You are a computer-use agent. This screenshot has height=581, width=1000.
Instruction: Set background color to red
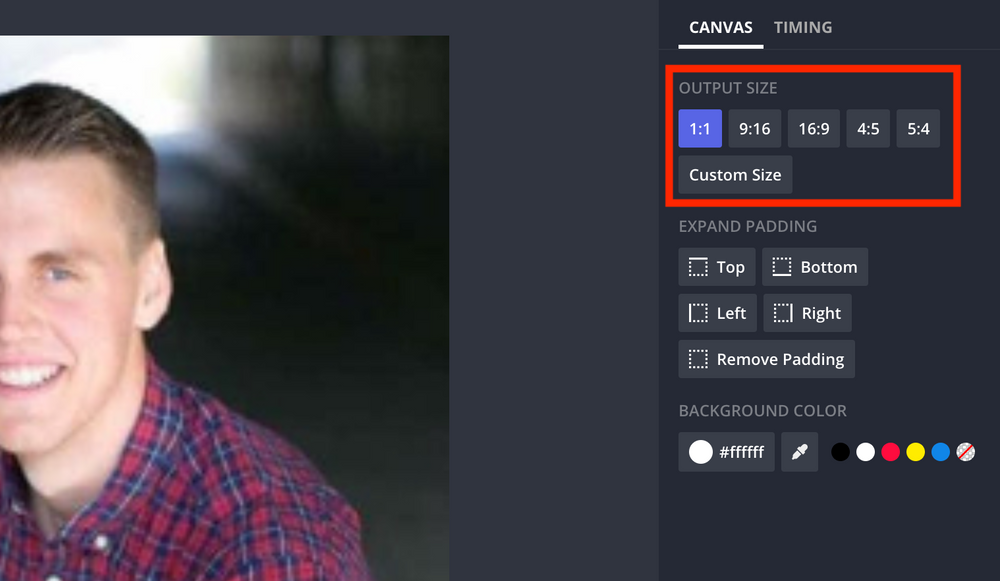[x=889, y=451]
